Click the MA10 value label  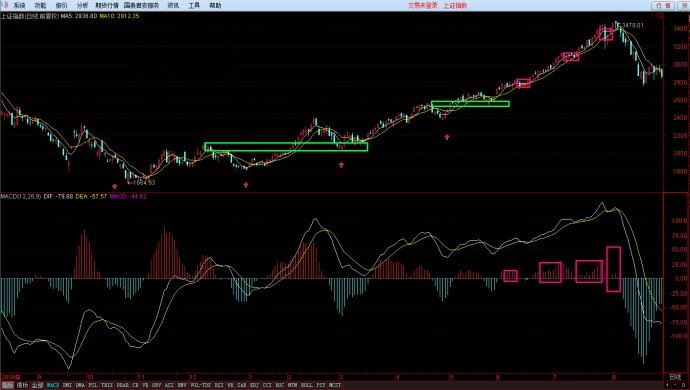[119, 16]
